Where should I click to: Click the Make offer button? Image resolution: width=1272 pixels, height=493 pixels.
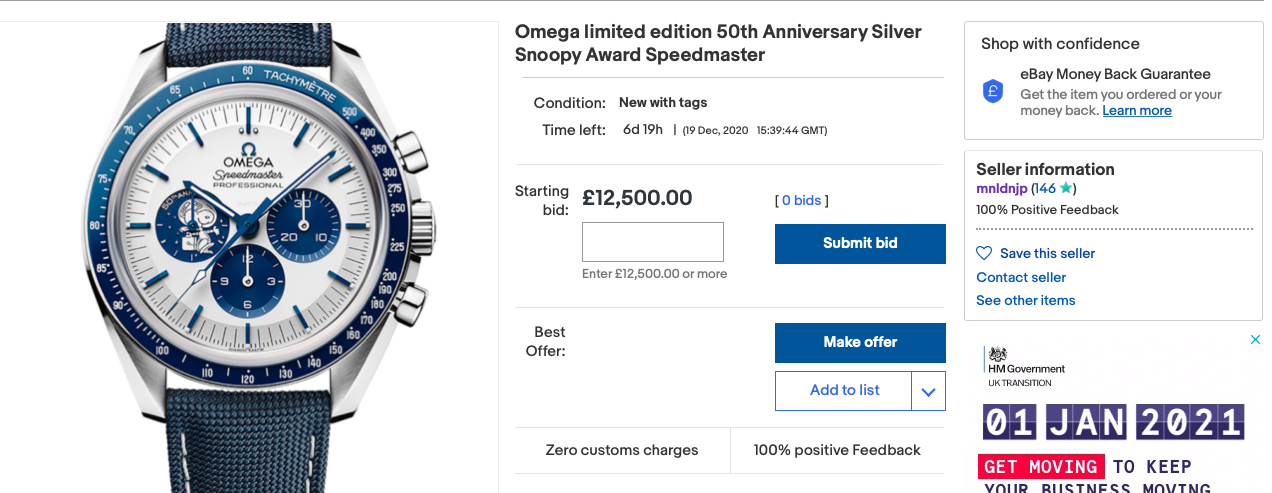tap(860, 342)
